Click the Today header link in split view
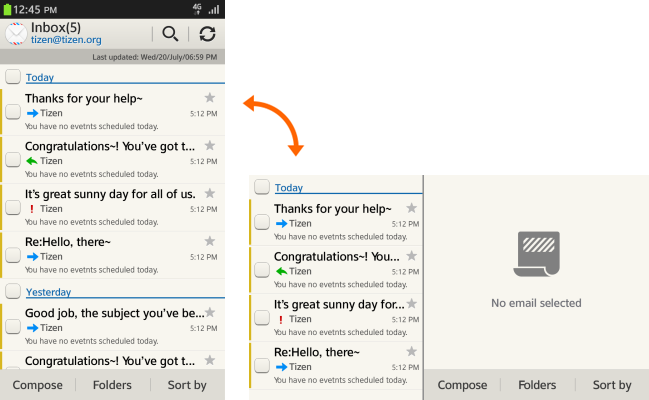 click(289, 187)
